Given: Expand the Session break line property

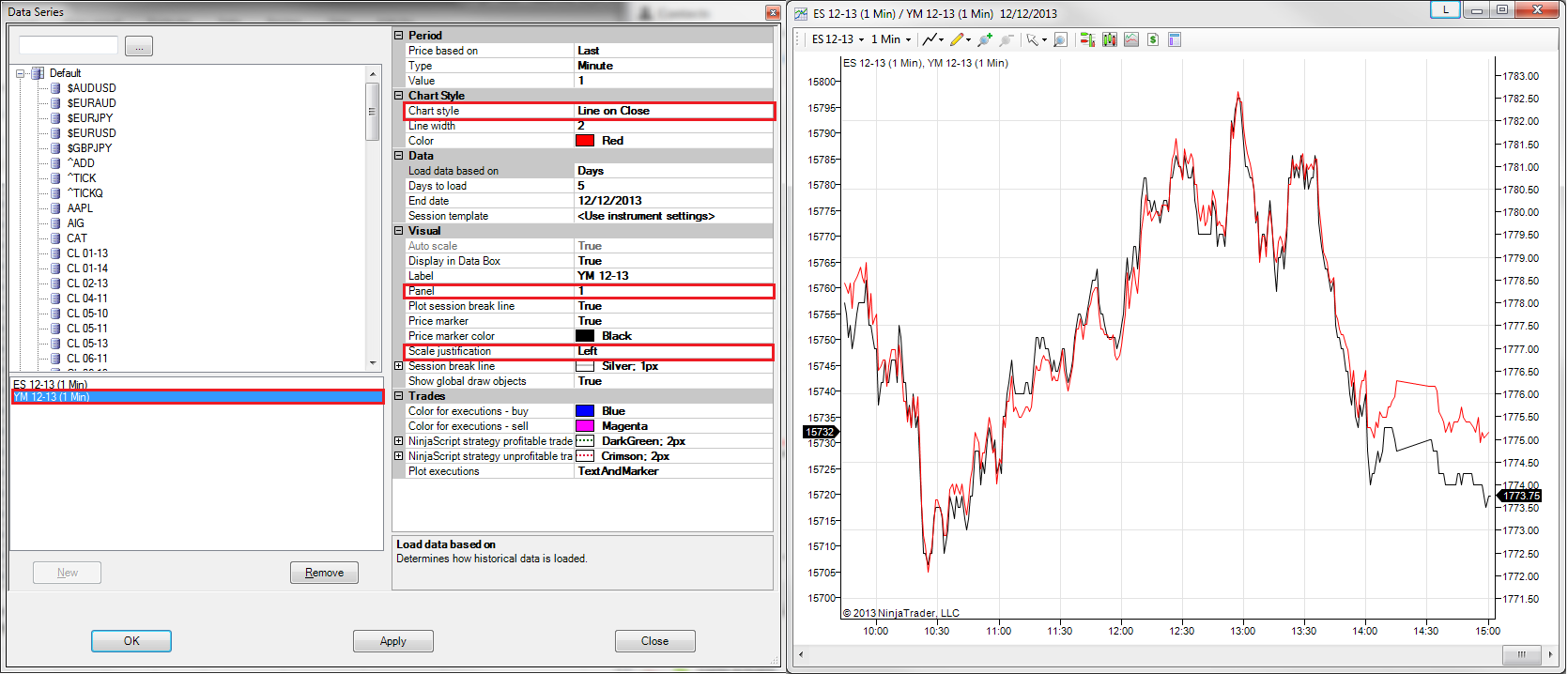Looking at the screenshot, I should point(399,366).
